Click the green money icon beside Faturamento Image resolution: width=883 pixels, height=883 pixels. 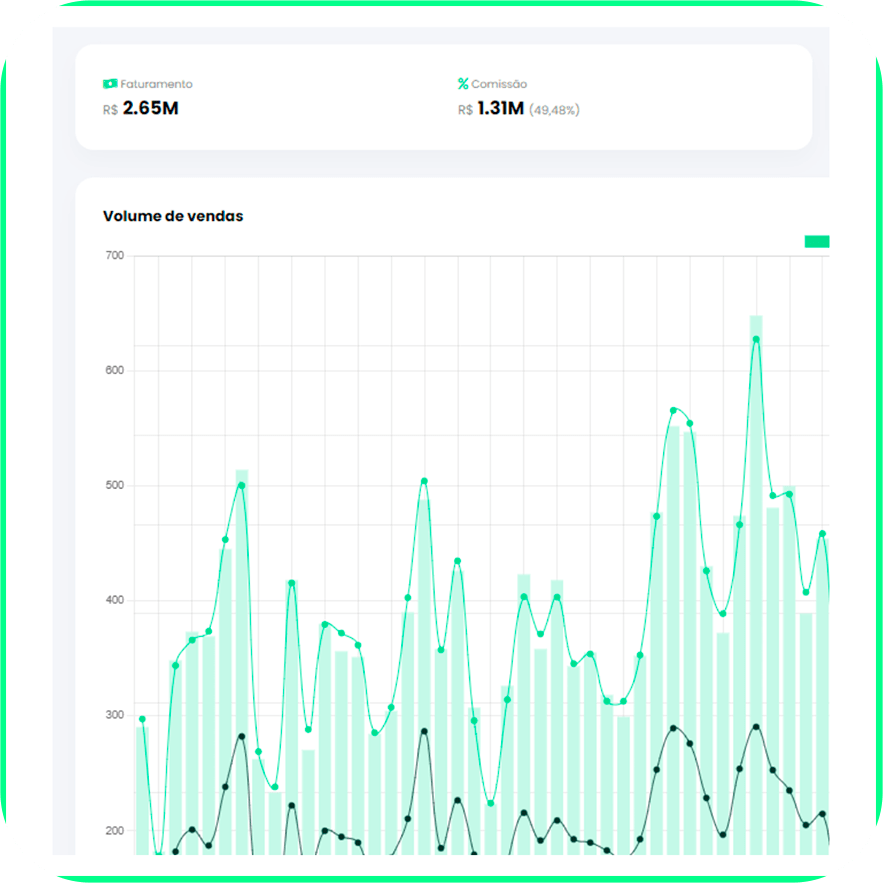pos(110,84)
